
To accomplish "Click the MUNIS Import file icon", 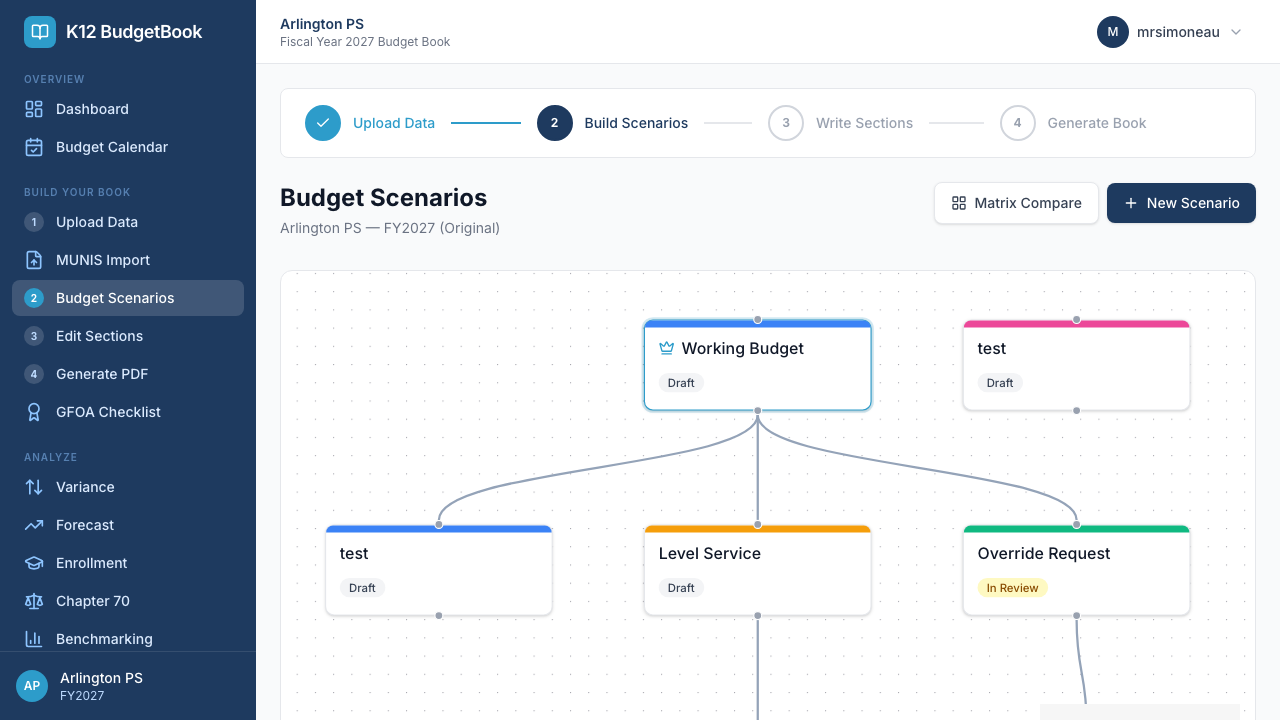I will [x=34, y=260].
